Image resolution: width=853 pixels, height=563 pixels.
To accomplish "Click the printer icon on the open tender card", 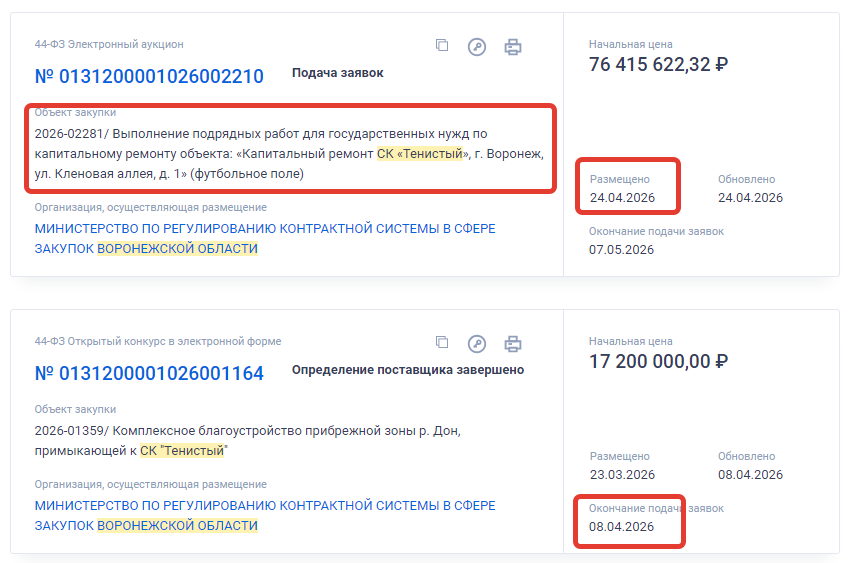I will 513,343.
